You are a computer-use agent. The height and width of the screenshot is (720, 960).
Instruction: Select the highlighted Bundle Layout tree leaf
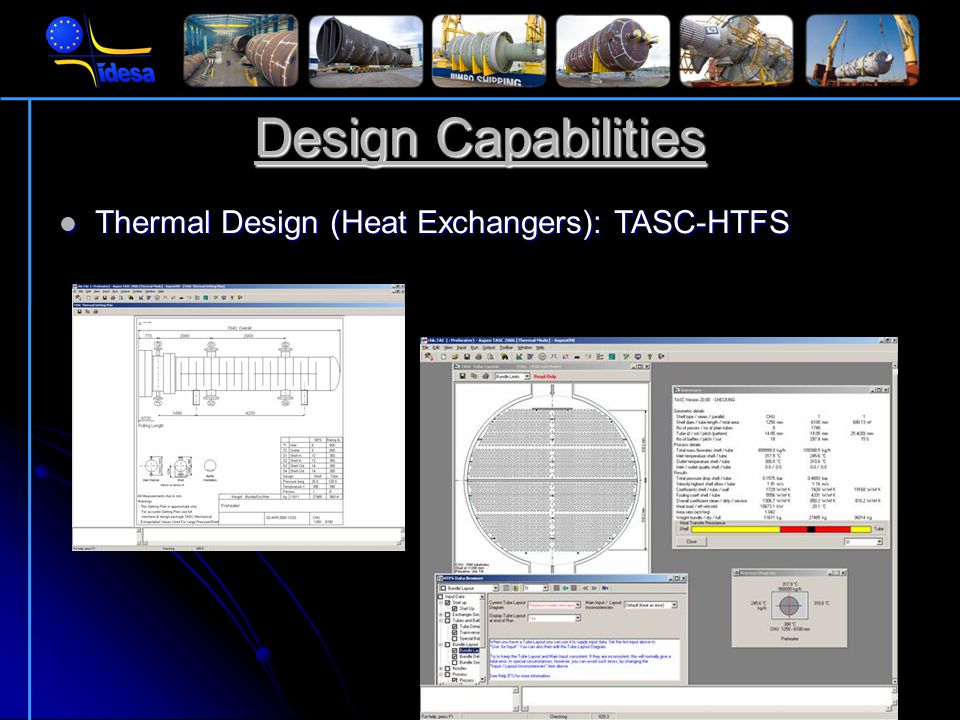coord(469,650)
